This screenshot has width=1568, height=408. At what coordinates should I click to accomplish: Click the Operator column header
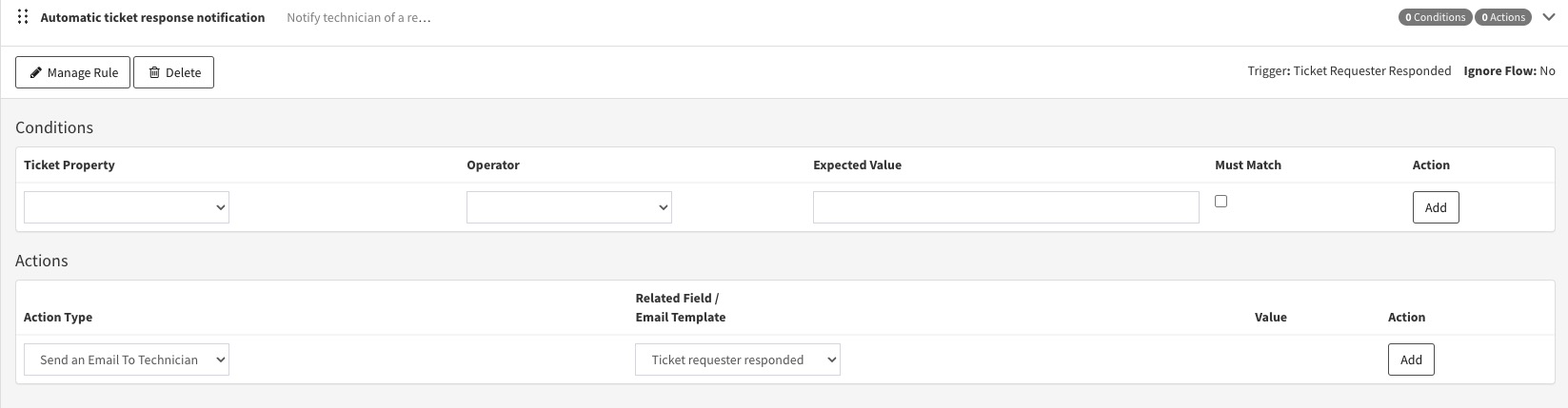pyautogui.click(x=493, y=165)
